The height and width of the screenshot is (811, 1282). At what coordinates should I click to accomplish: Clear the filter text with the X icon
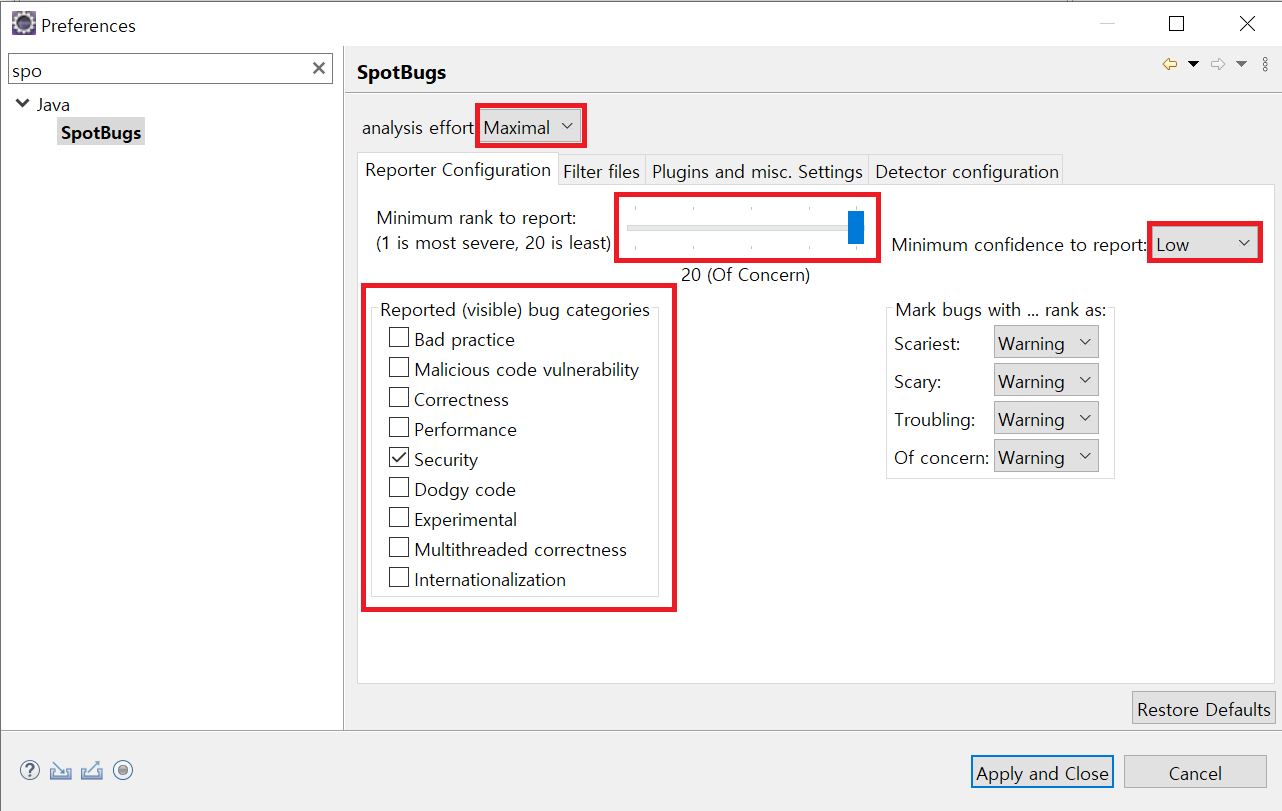[x=319, y=68]
